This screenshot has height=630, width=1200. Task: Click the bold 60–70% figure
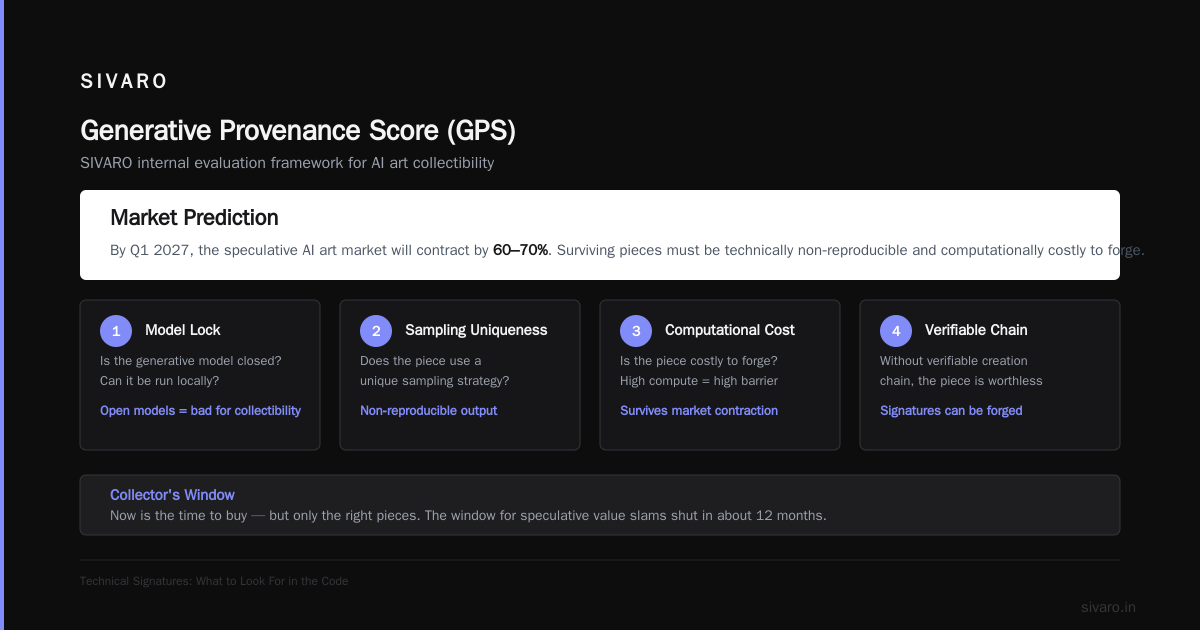click(521, 250)
